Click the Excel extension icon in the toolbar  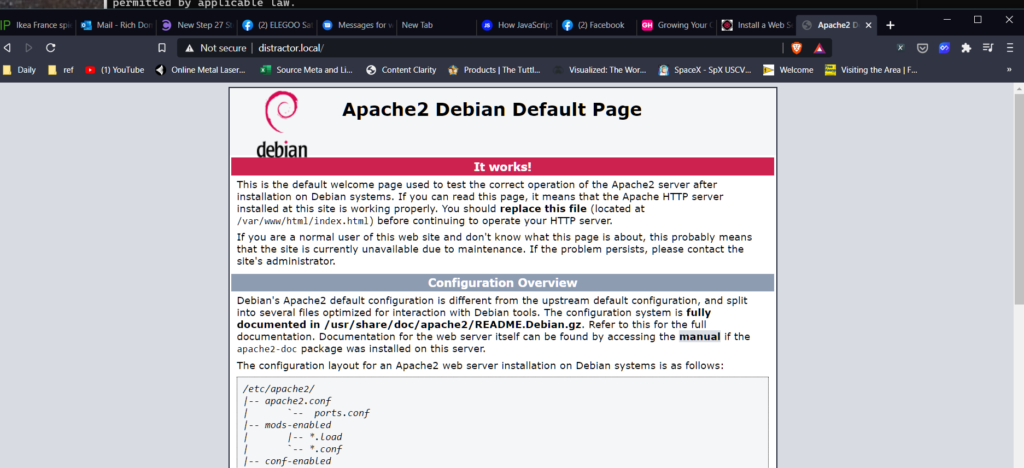tap(901, 48)
